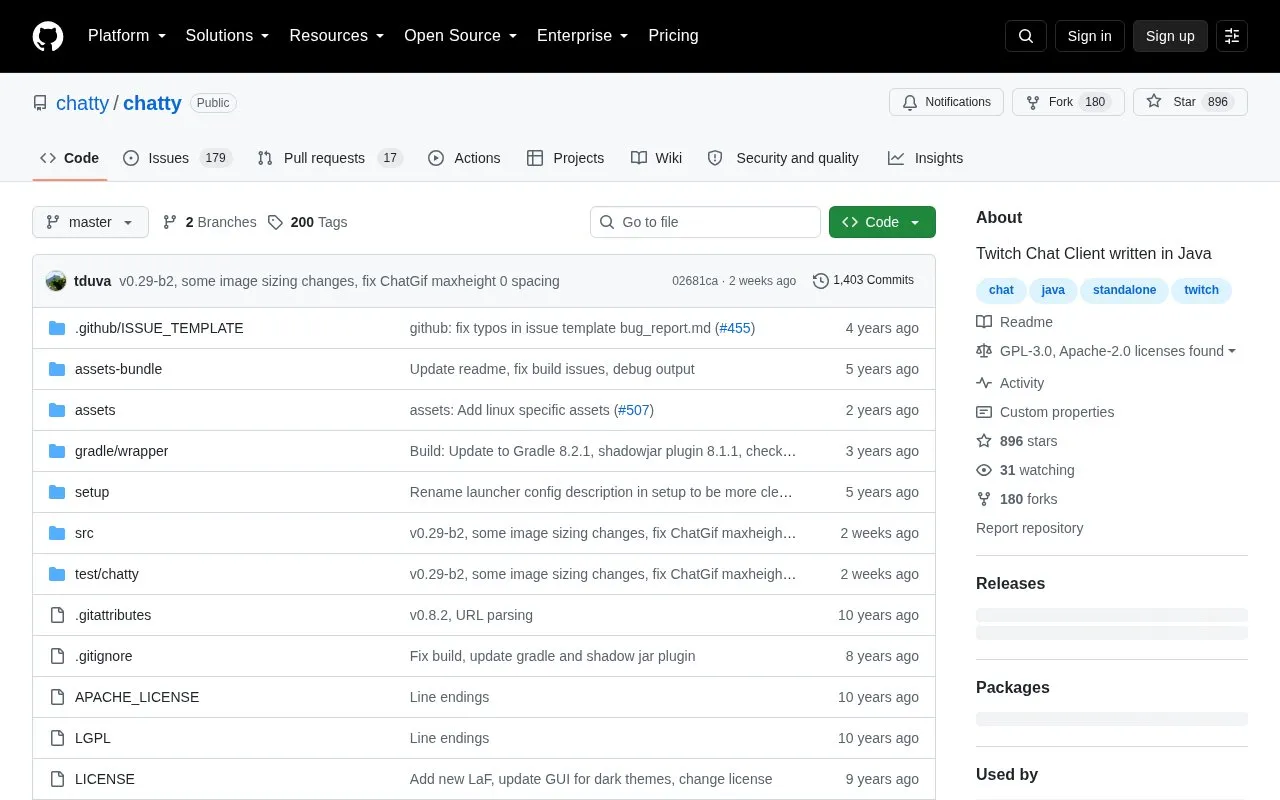
Task: Open the gradle/wrapper folder
Action: click(121, 451)
